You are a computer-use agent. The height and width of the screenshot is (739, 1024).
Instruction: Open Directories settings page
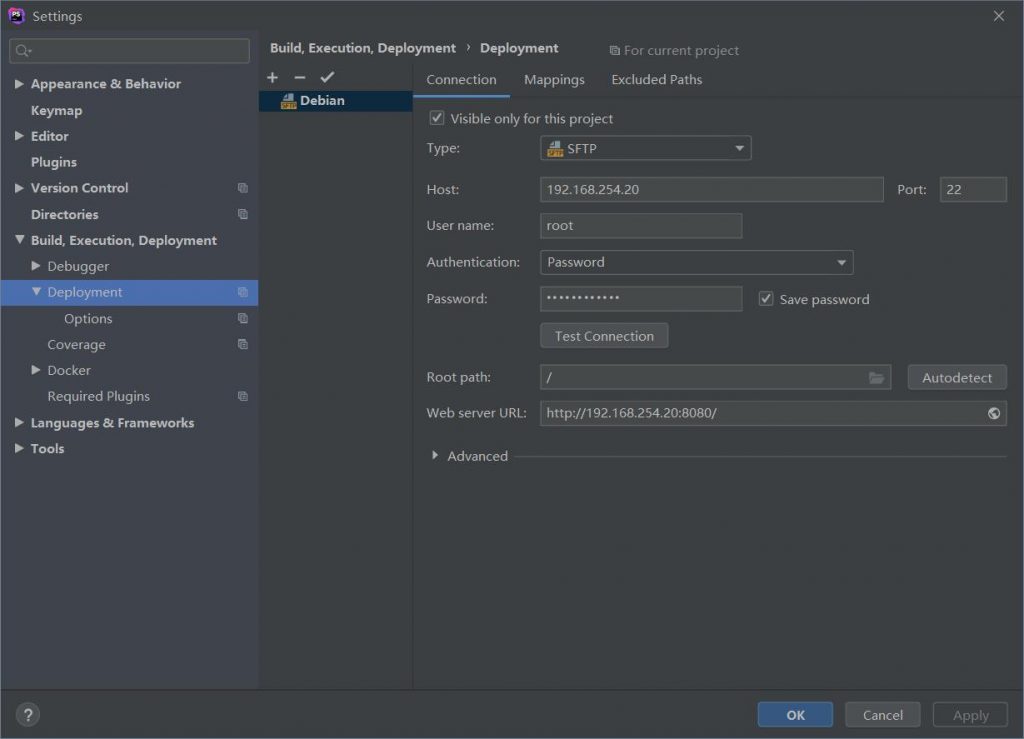[x=65, y=214]
